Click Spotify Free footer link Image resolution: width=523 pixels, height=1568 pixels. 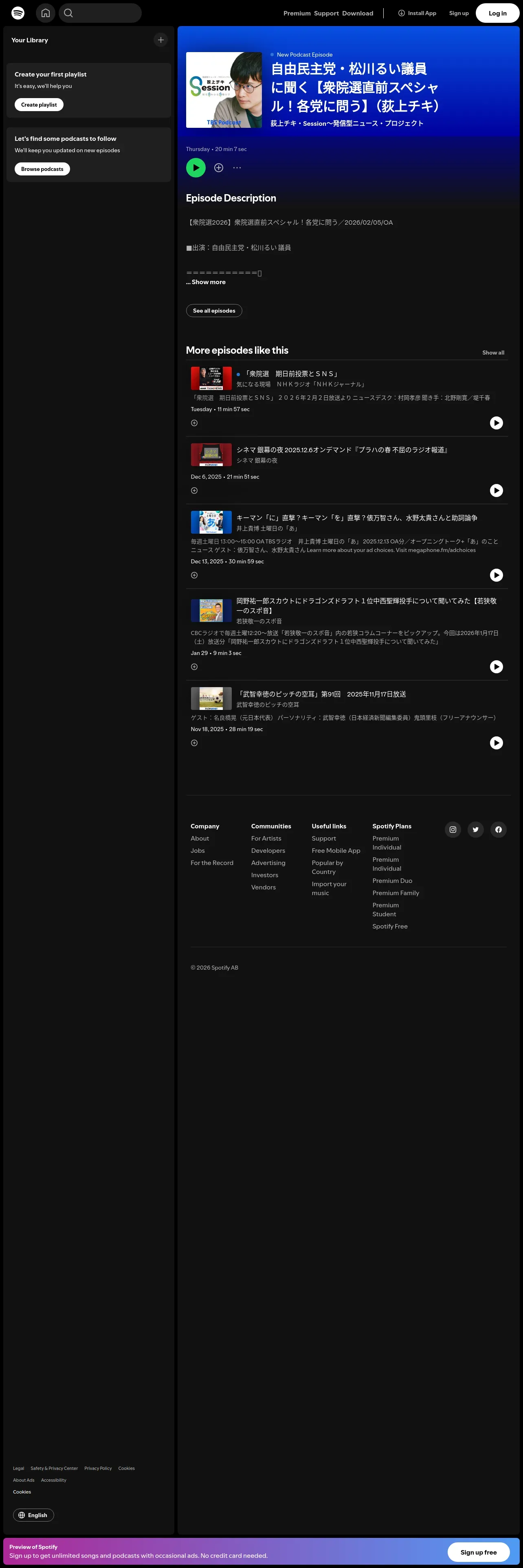pyautogui.click(x=390, y=926)
